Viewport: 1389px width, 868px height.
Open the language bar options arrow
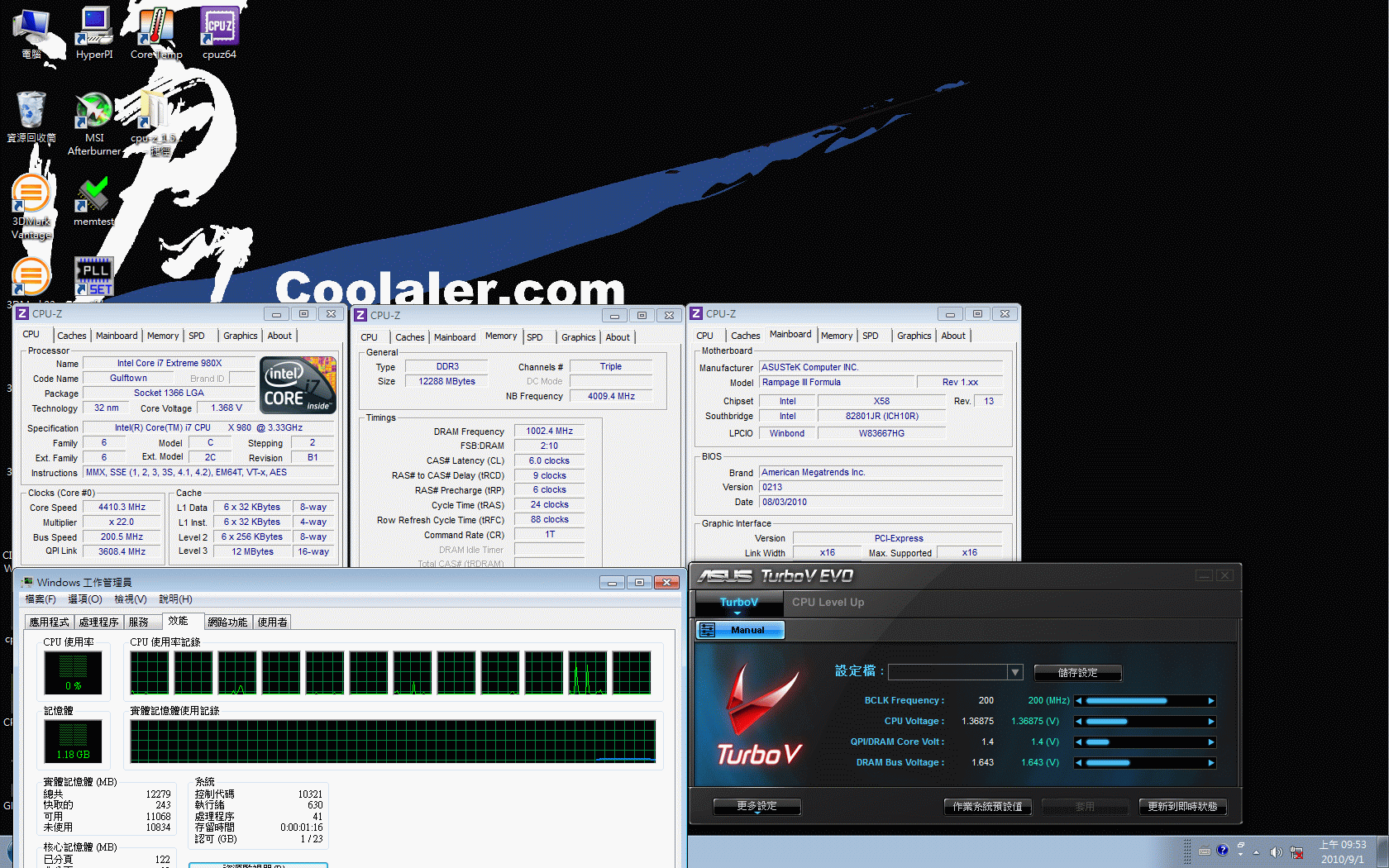click(x=1241, y=855)
